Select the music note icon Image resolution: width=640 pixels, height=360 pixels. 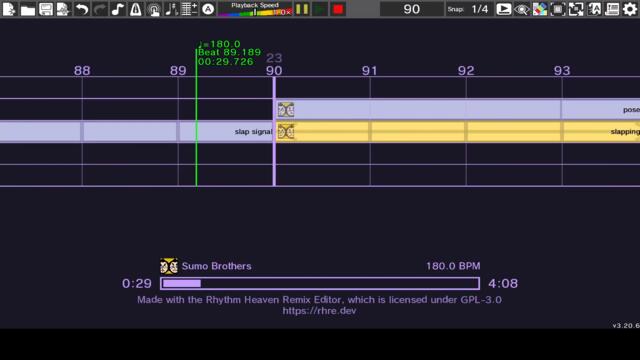pos(118,9)
